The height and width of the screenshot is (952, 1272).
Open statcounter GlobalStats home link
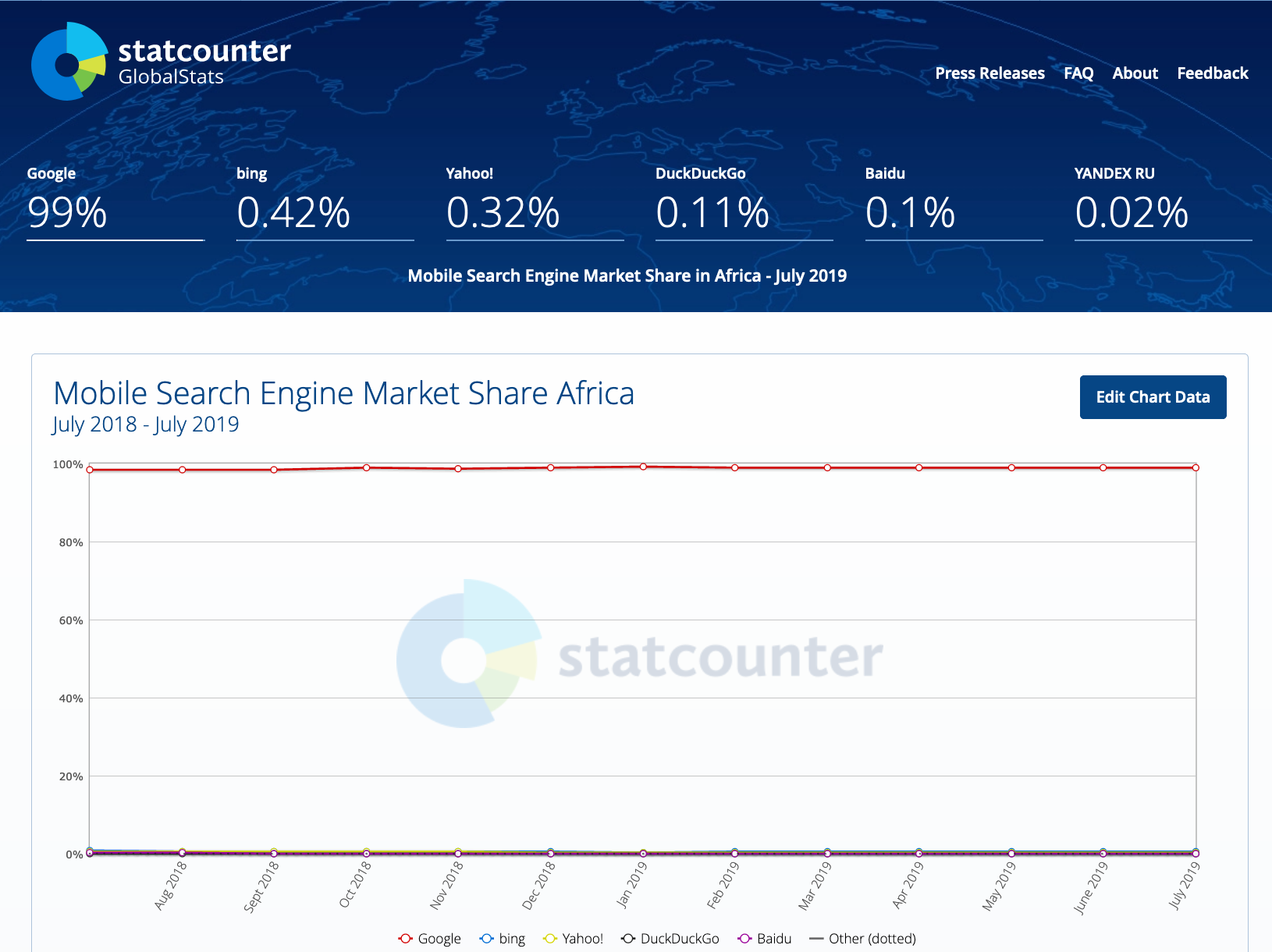[x=161, y=62]
